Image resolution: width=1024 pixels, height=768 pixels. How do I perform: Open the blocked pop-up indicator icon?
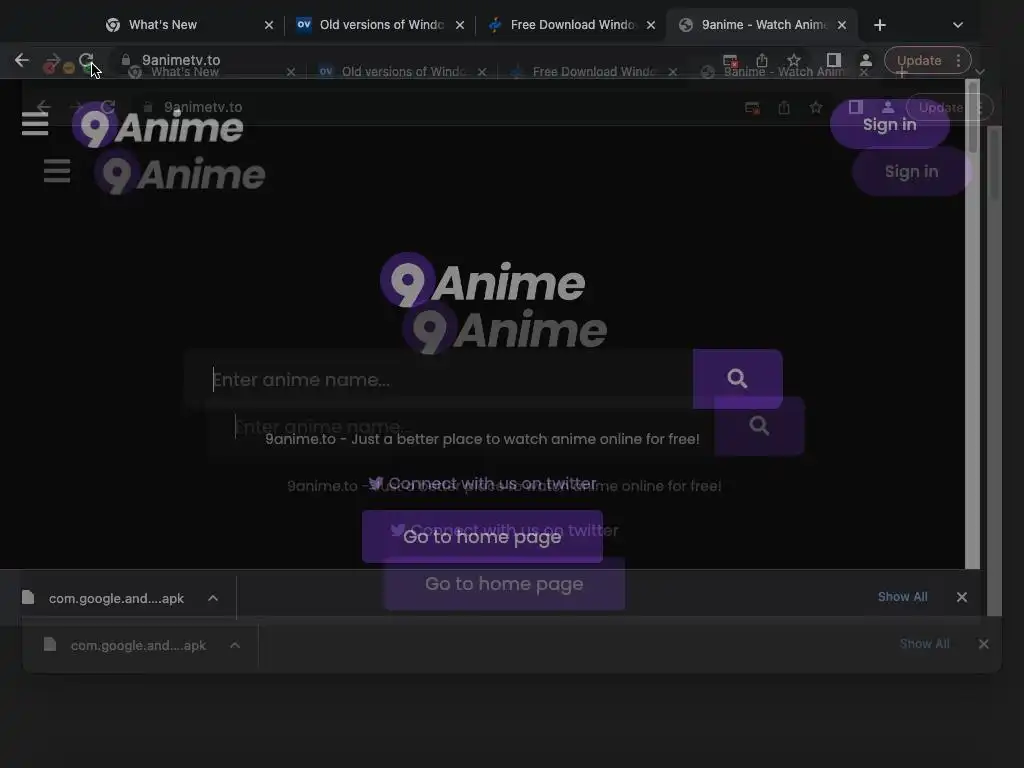730,61
